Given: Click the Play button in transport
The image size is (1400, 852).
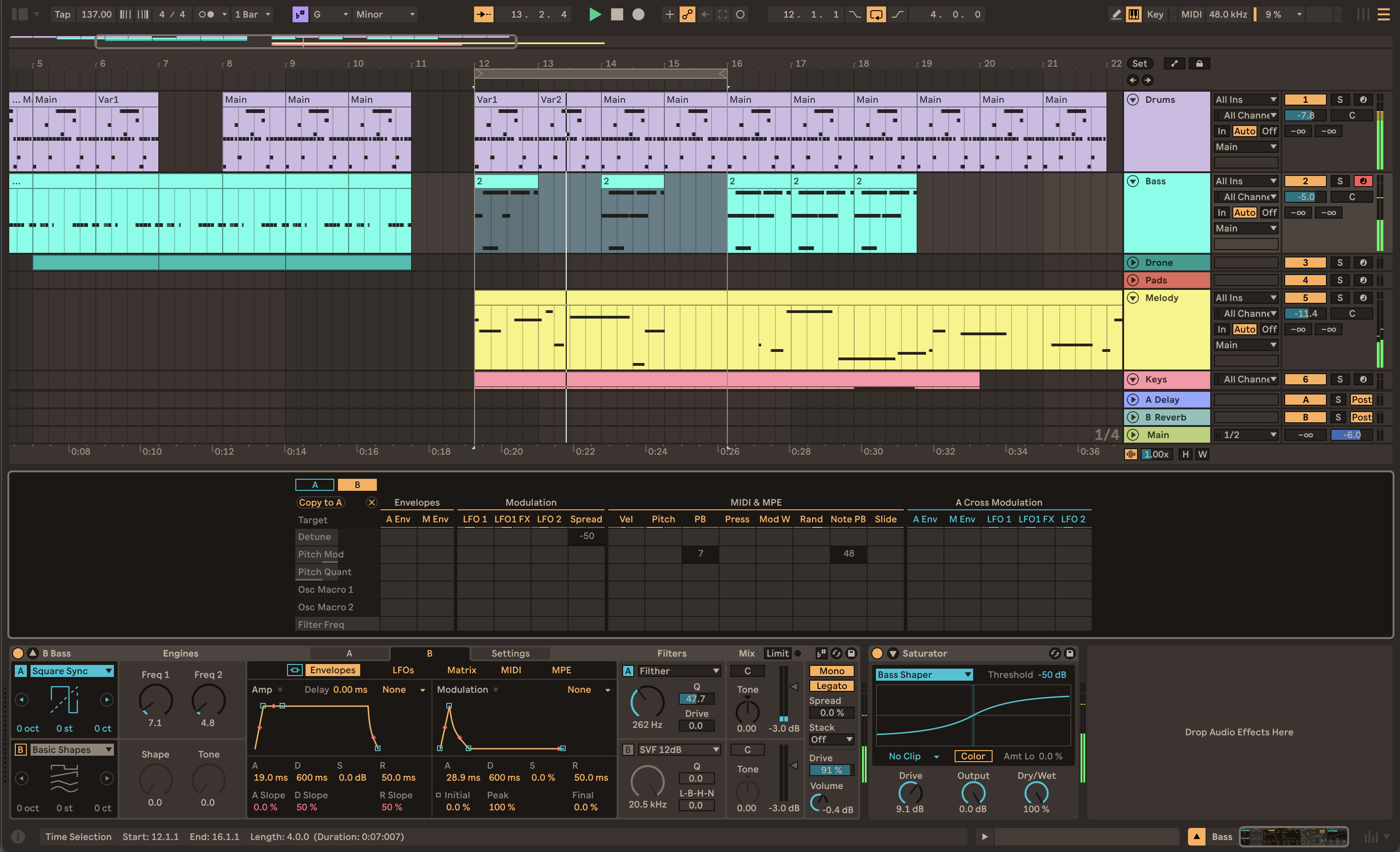Looking at the screenshot, I should (593, 15).
